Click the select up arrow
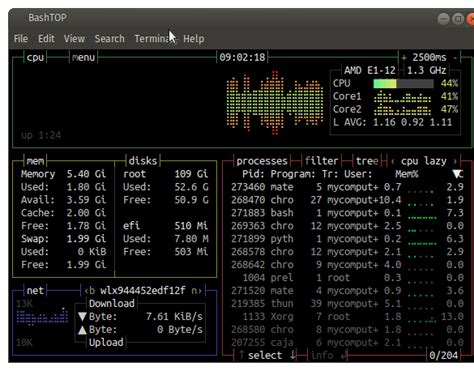Image resolution: width=474 pixels, height=371 pixels. pos(242,355)
